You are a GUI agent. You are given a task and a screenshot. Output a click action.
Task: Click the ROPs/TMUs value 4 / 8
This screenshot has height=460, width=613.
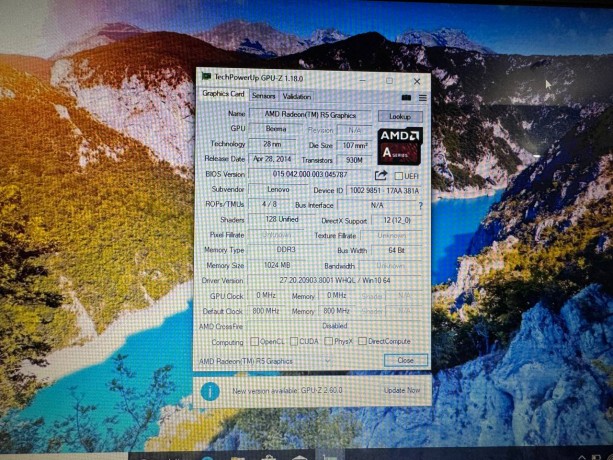point(269,204)
